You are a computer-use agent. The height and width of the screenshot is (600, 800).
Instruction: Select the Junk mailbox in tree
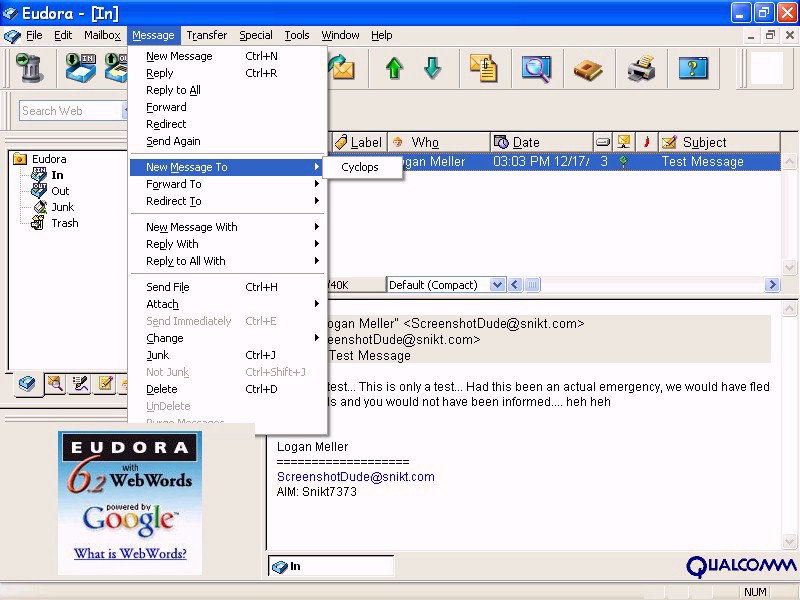(62, 207)
